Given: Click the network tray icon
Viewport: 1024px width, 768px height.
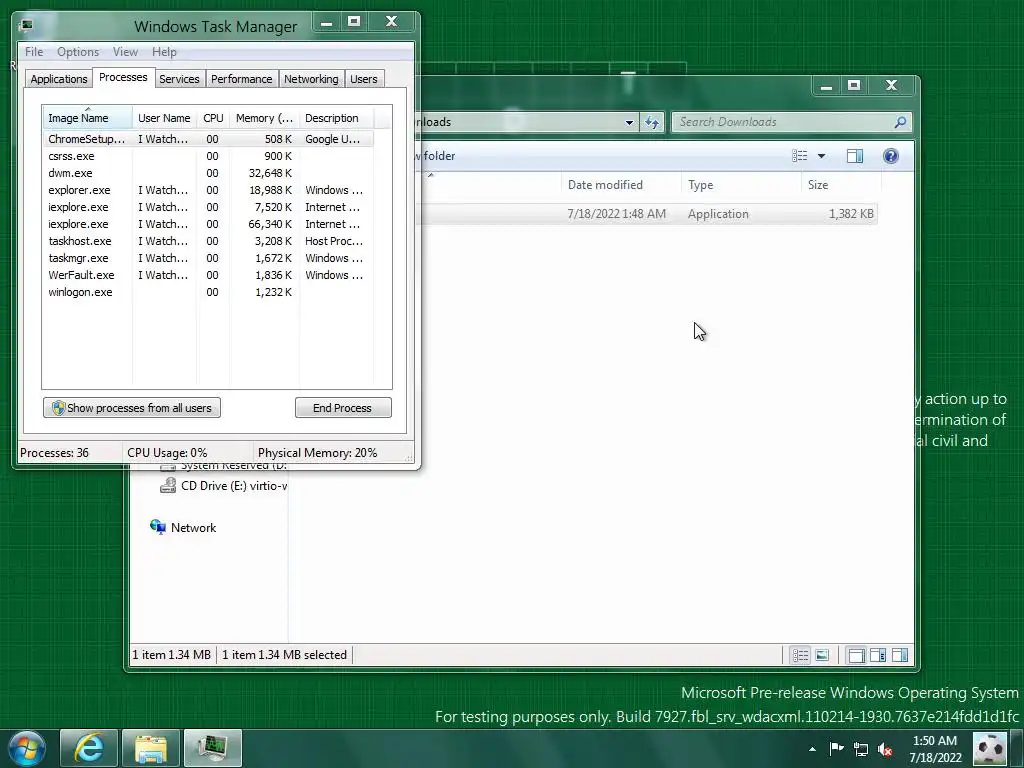Looking at the screenshot, I should 861,750.
